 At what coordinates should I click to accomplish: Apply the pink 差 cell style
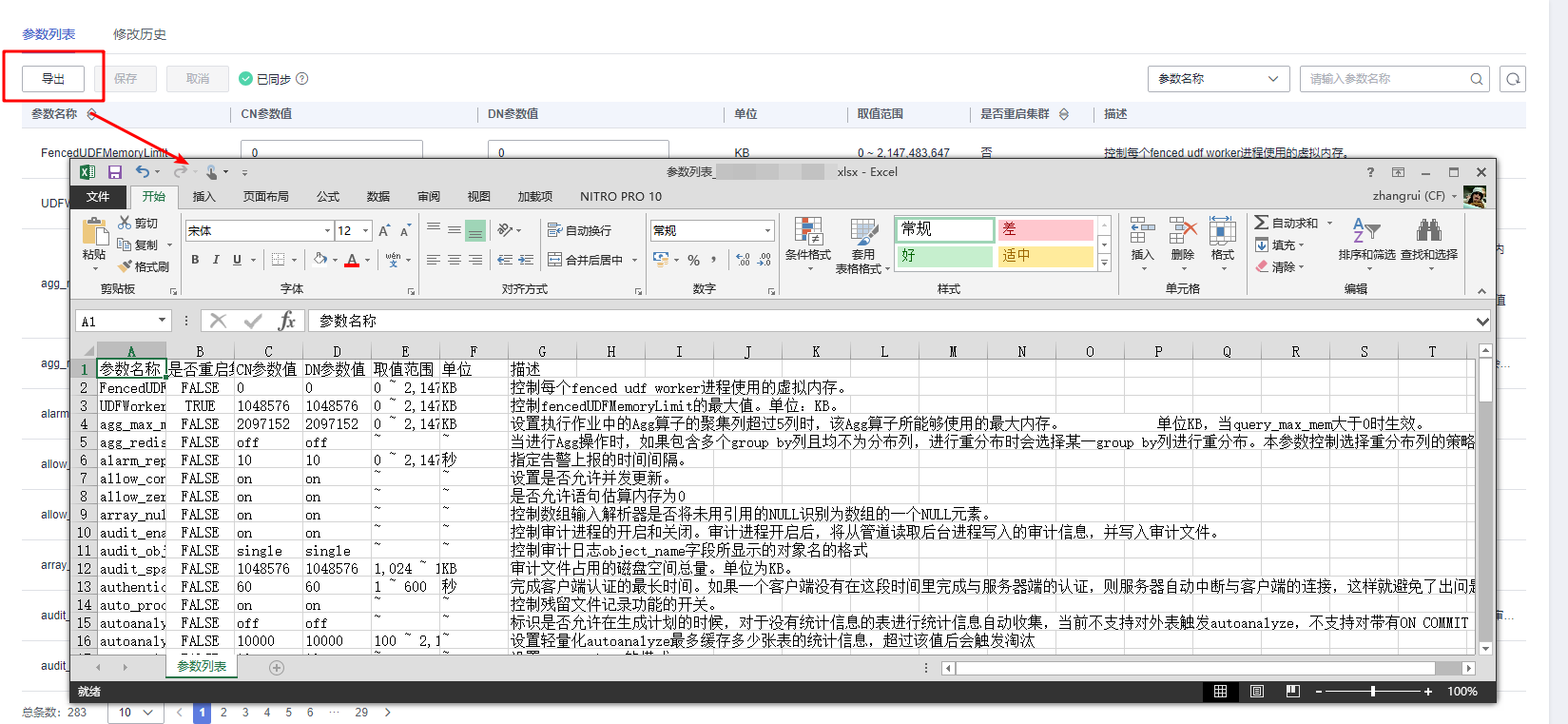[1044, 229]
